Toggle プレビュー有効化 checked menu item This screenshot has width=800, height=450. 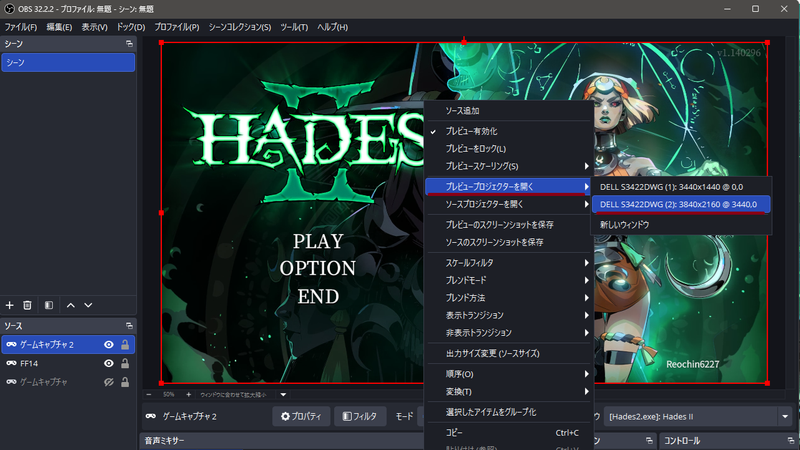tap(509, 131)
